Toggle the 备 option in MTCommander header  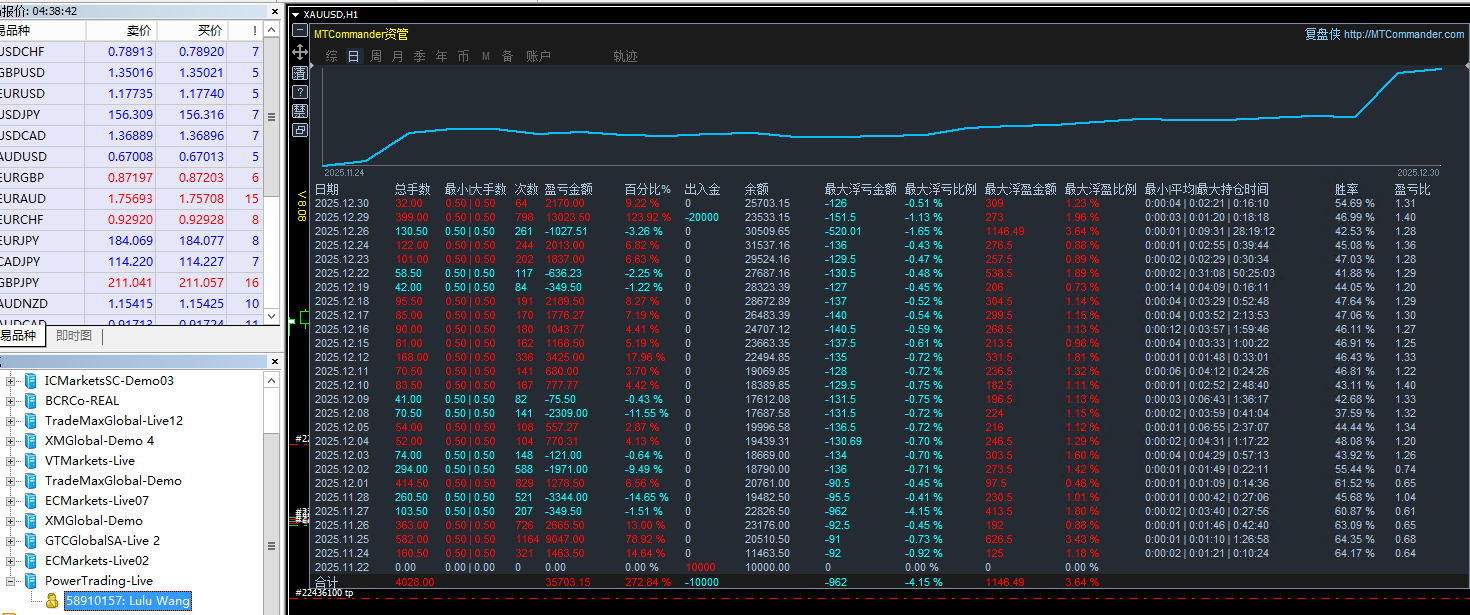pos(508,56)
